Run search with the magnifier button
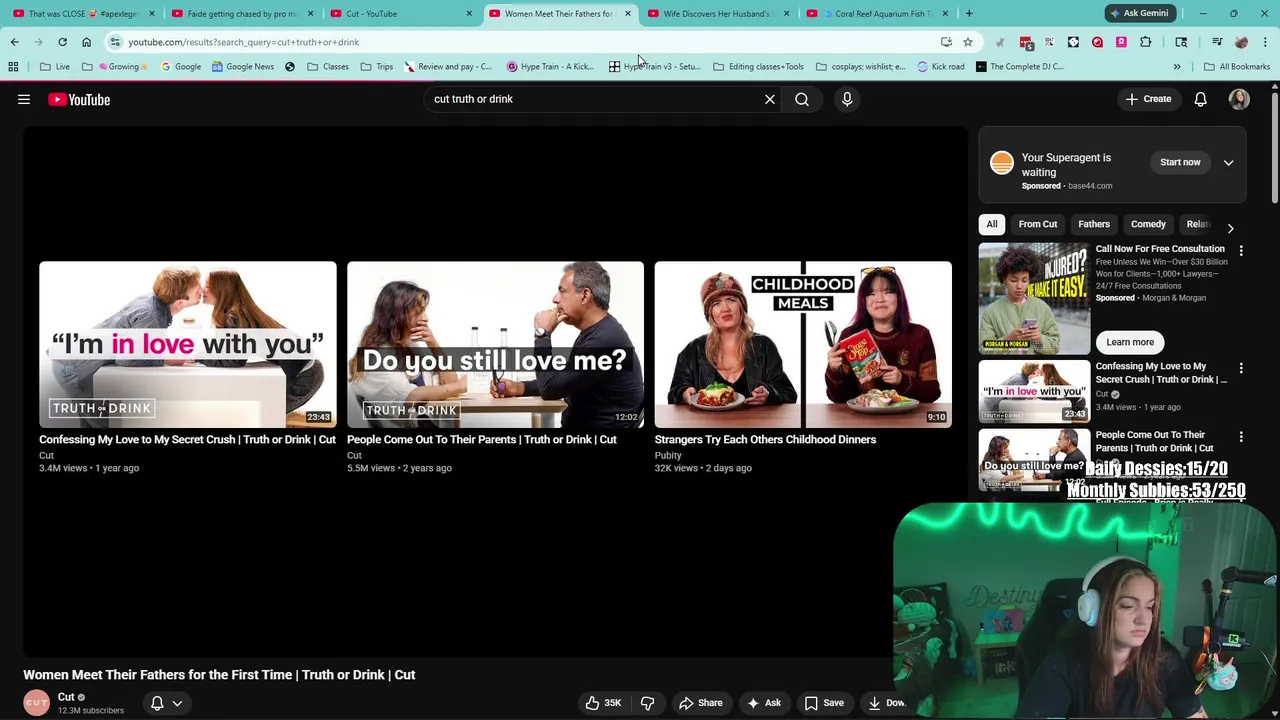The height and width of the screenshot is (720, 1280). click(802, 99)
